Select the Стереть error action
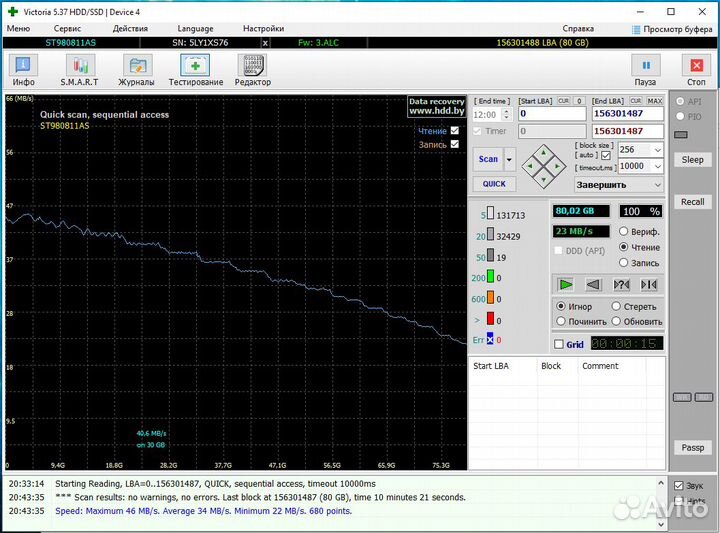The height and width of the screenshot is (533, 720). (616, 306)
